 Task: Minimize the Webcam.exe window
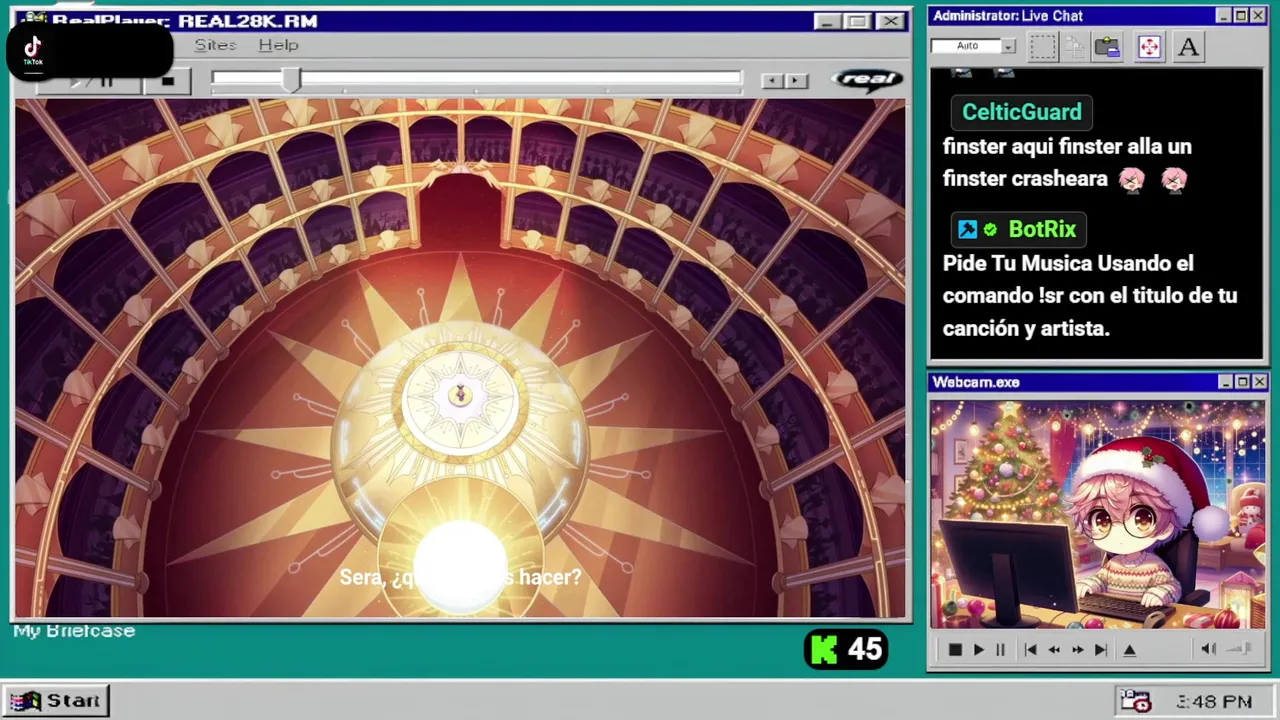pos(1225,382)
